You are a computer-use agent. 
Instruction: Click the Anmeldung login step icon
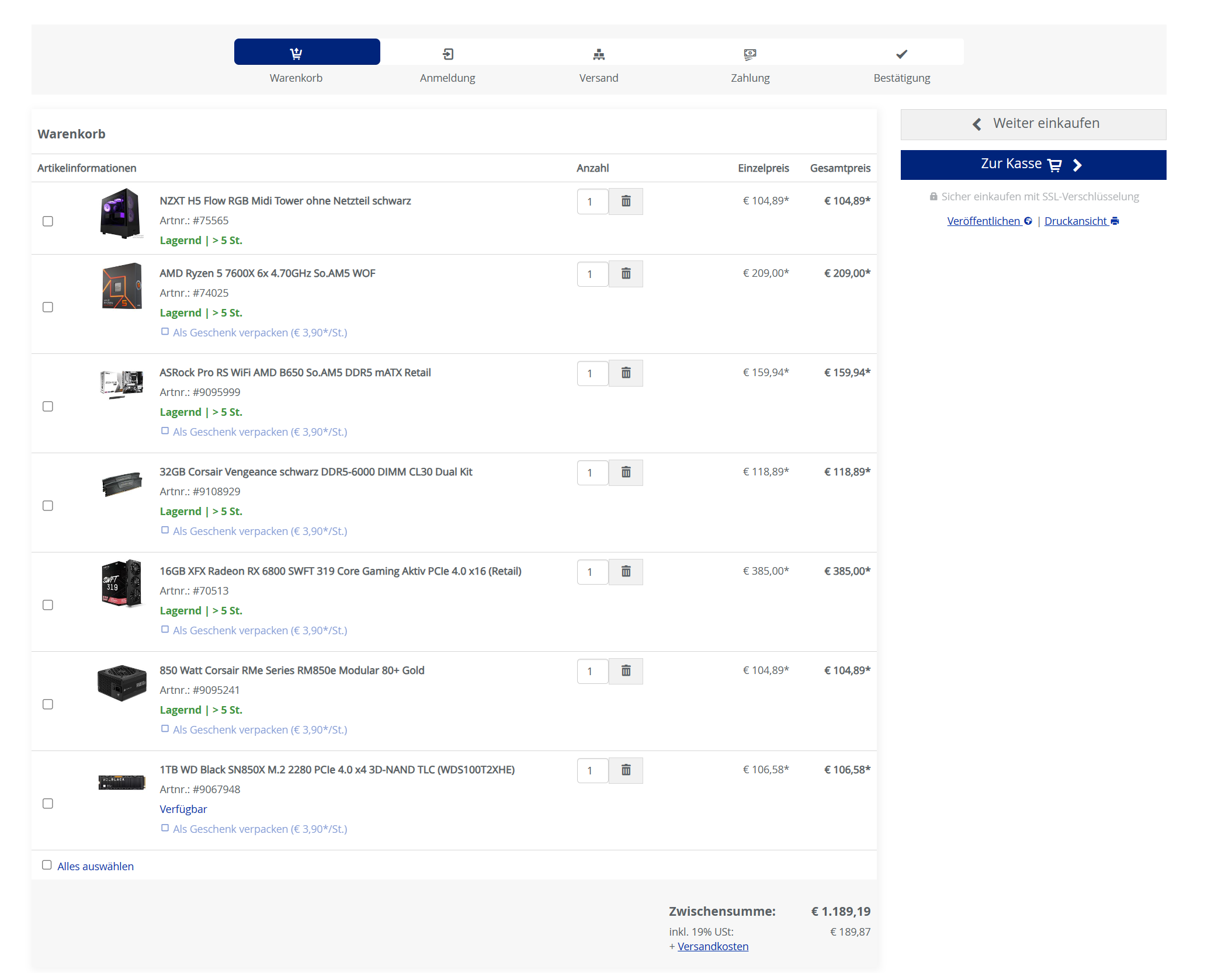(447, 54)
